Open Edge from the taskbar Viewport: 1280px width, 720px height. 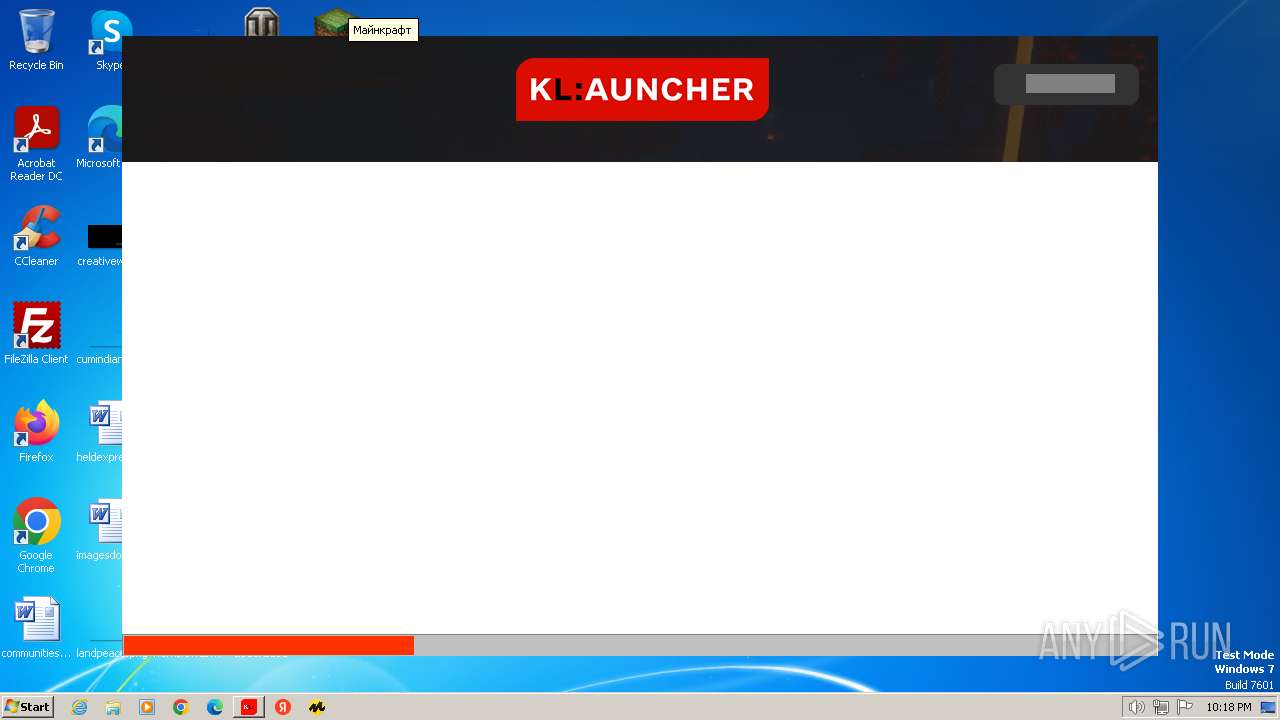coord(215,707)
